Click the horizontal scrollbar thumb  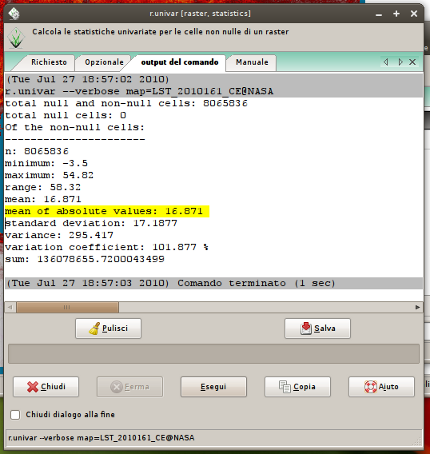67,307
